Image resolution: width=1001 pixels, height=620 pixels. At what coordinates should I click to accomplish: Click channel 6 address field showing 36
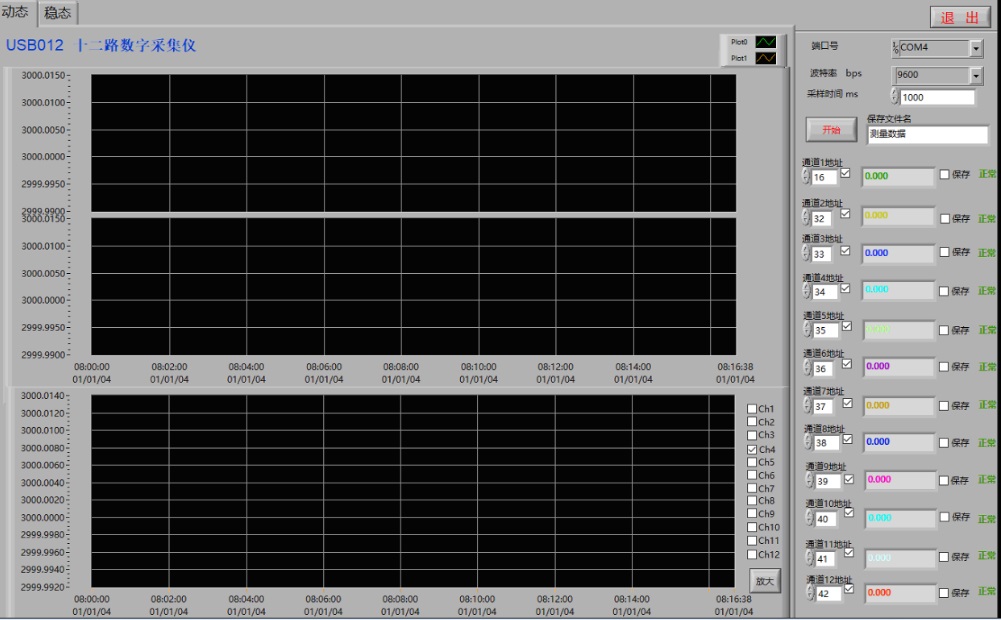coord(825,368)
